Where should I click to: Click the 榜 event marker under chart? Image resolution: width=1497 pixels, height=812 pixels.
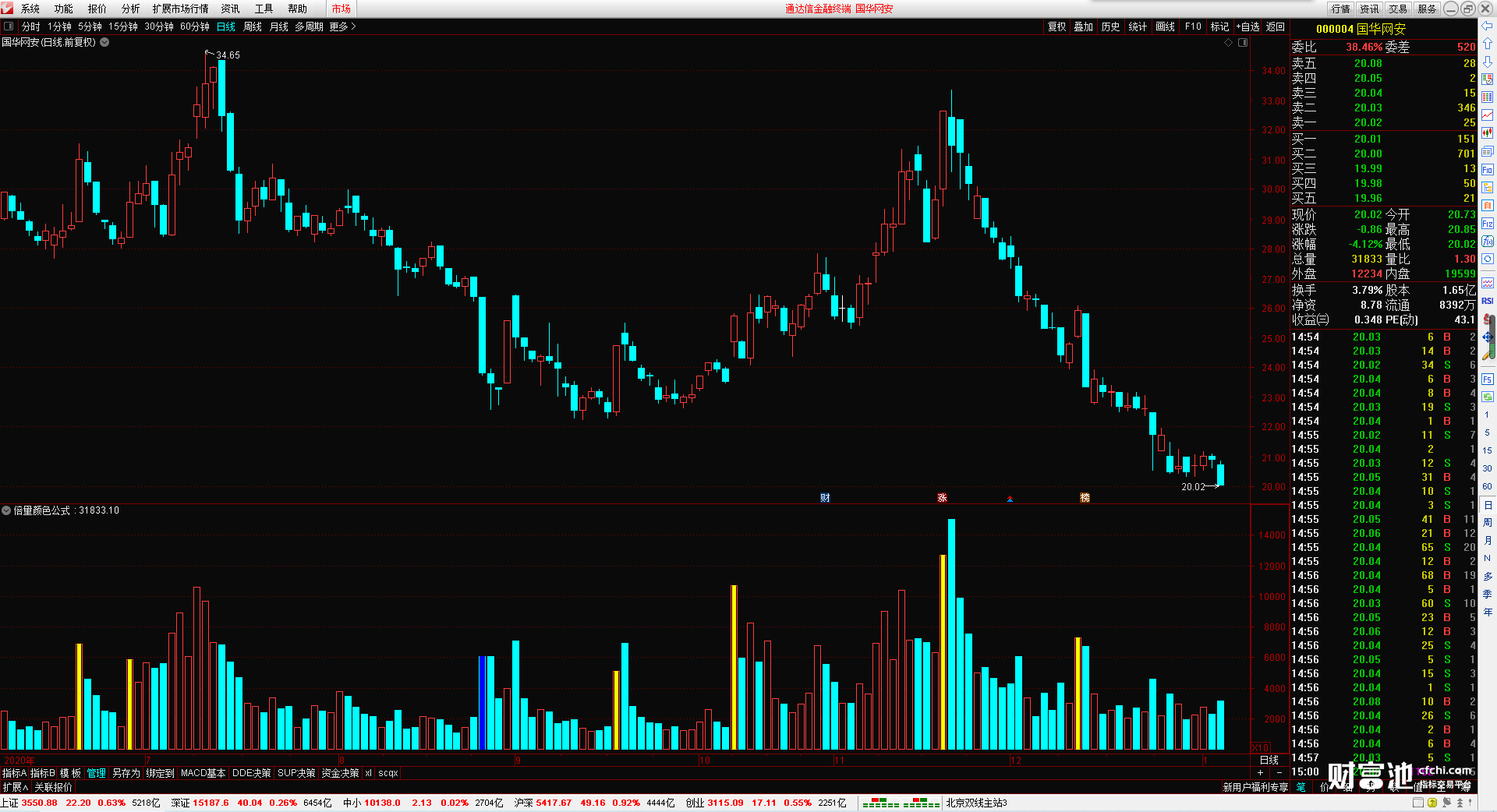click(1085, 497)
